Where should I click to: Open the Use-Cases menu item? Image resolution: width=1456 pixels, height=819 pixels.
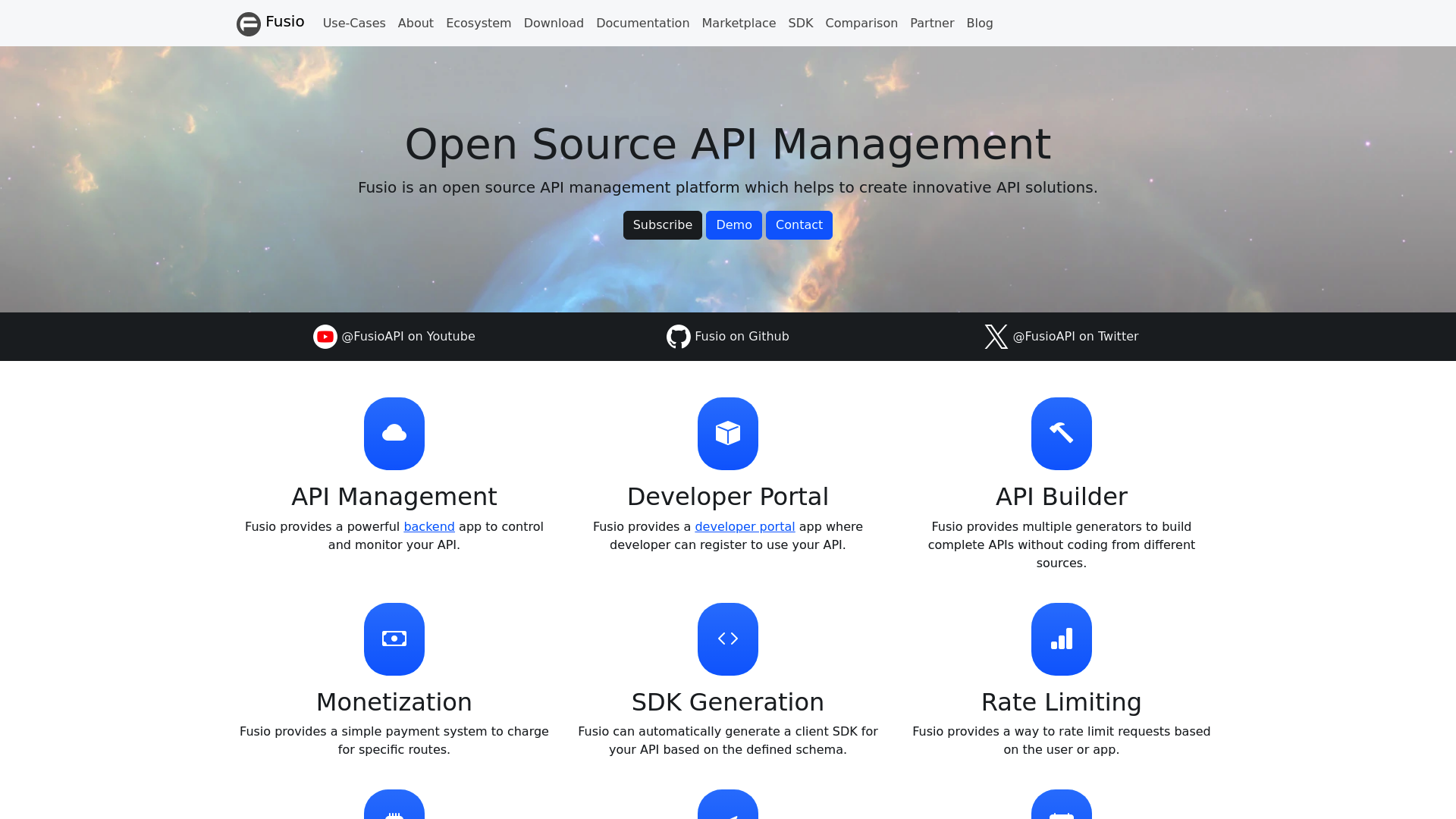pyautogui.click(x=354, y=24)
